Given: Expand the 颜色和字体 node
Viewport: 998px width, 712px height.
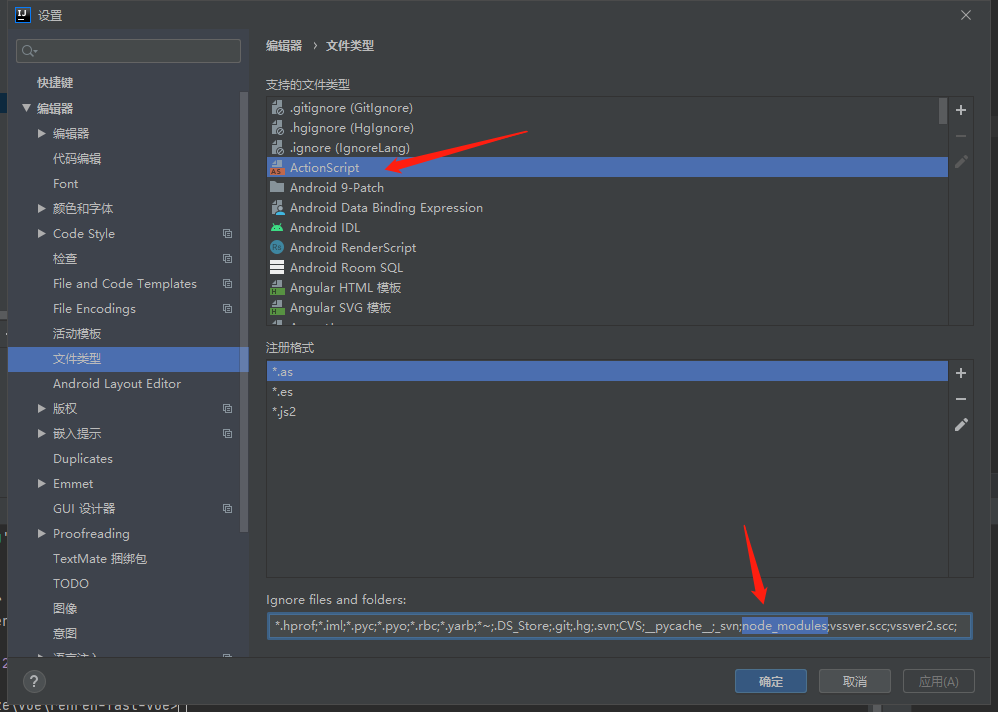Looking at the screenshot, I should coord(41,208).
